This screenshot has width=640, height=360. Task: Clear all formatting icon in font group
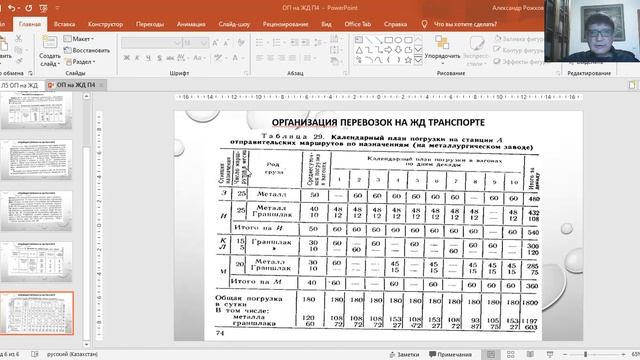[x=241, y=42]
